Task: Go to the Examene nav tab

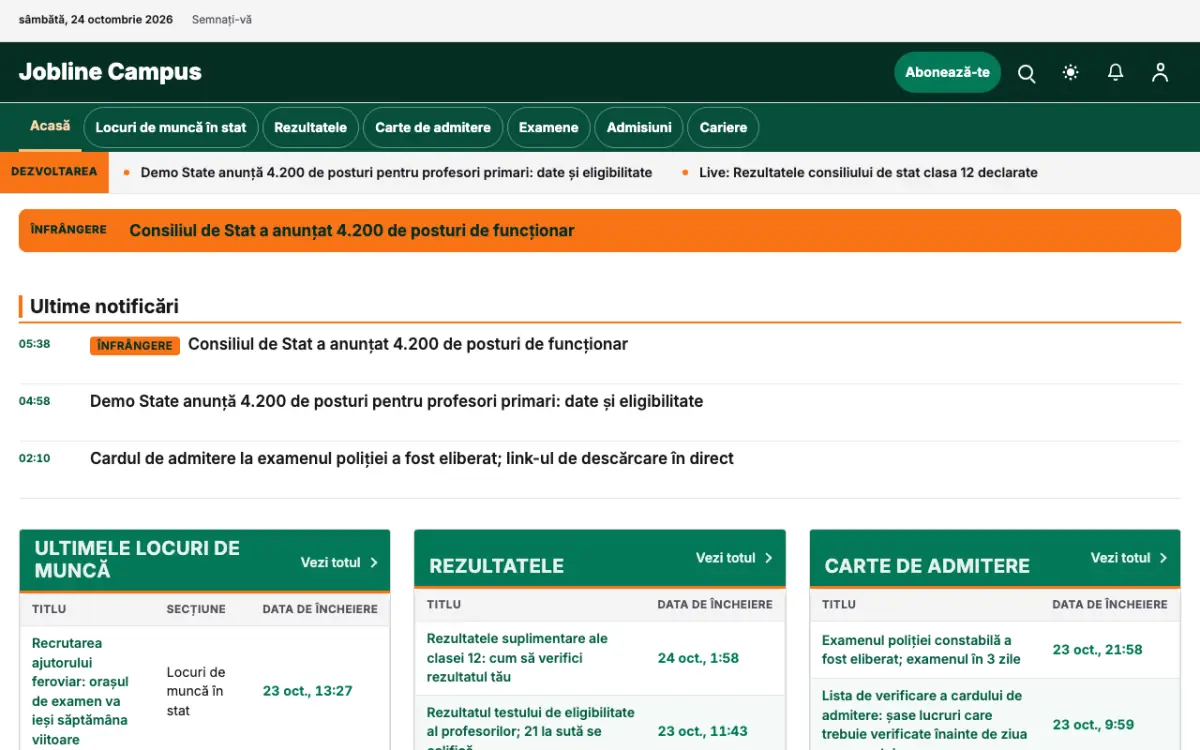Action: click(x=548, y=127)
